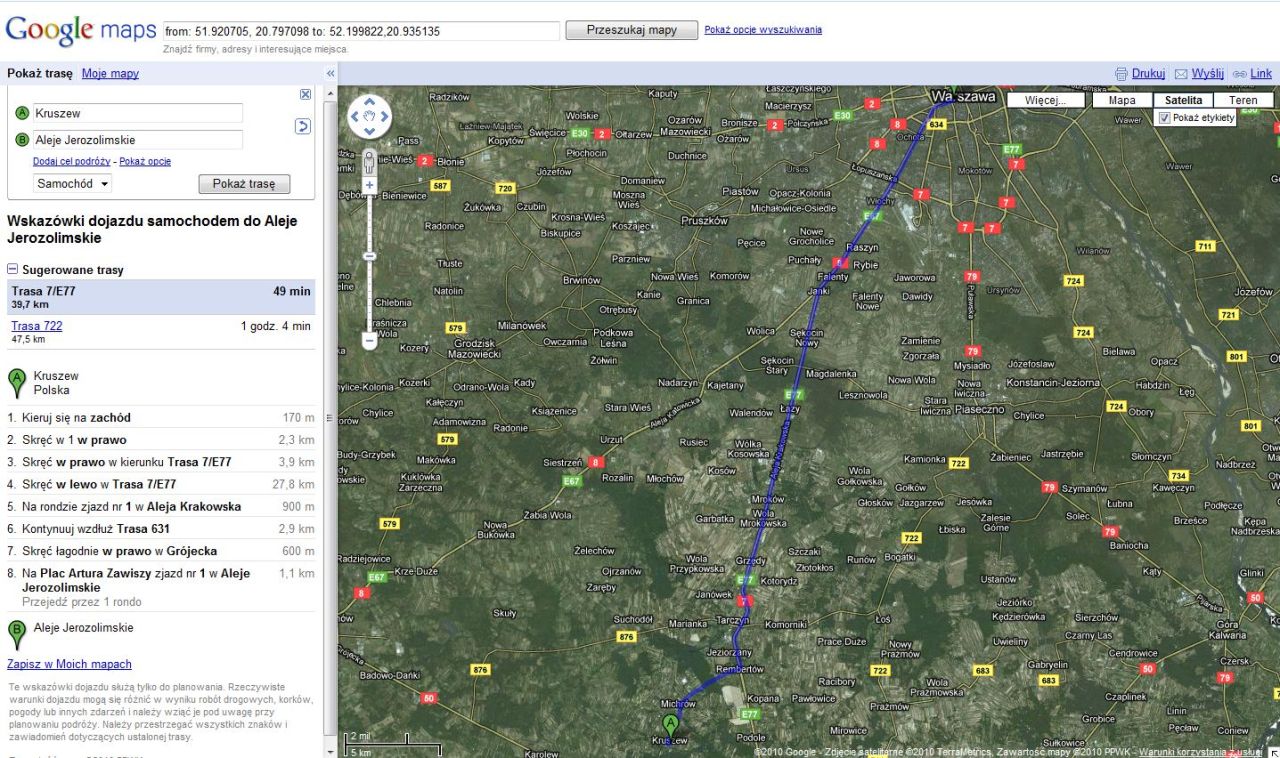Click the Kruszew start point field
The height and width of the screenshot is (758, 1280).
[138, 114]
